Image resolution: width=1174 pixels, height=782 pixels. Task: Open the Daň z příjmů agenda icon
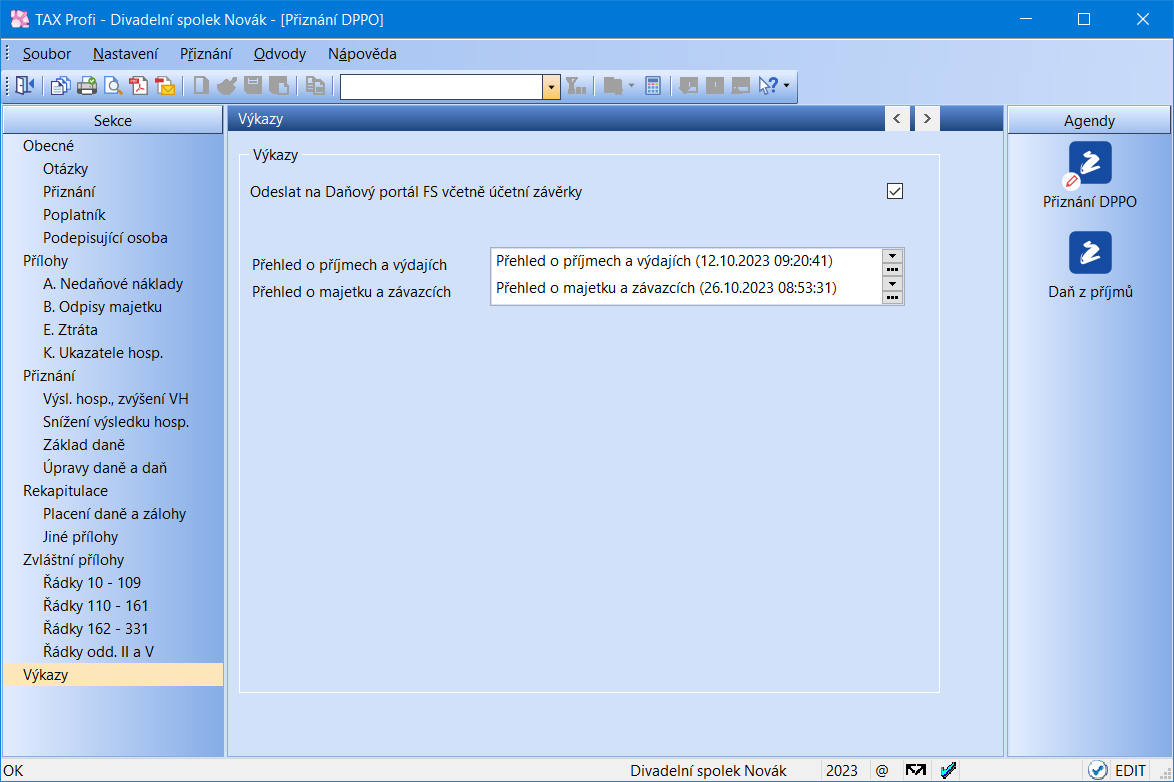tap(1090, 252)
